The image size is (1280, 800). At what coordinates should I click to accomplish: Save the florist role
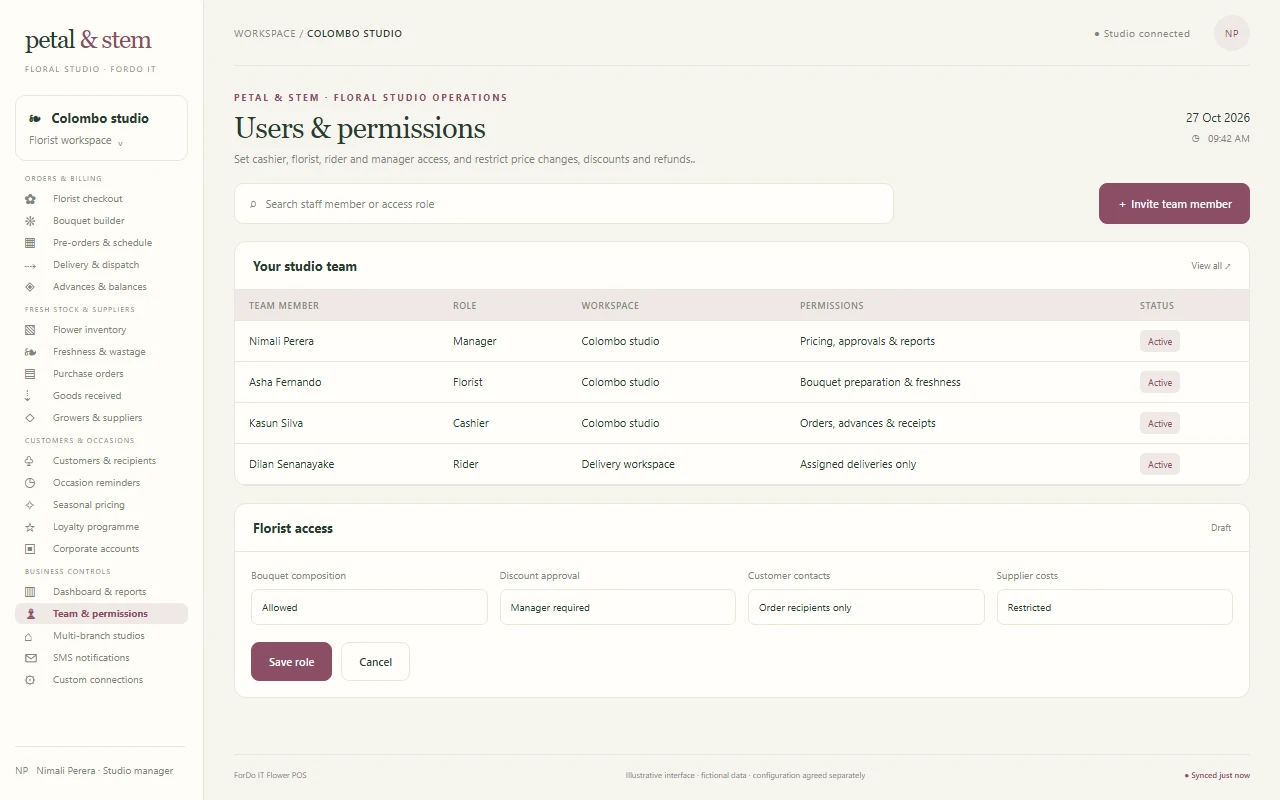pyautogui.click(x=291, y=662)
